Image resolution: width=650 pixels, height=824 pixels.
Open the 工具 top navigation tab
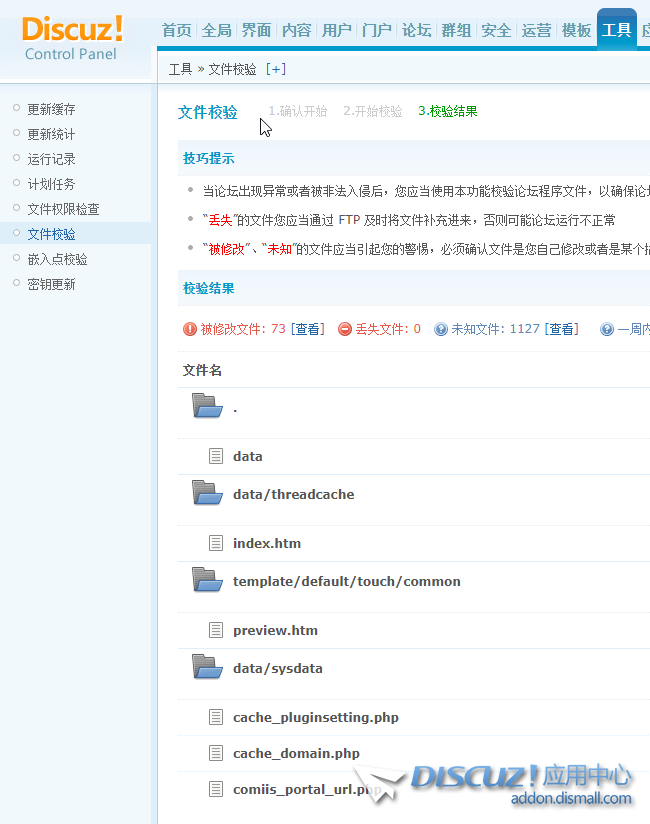(616, 30)
